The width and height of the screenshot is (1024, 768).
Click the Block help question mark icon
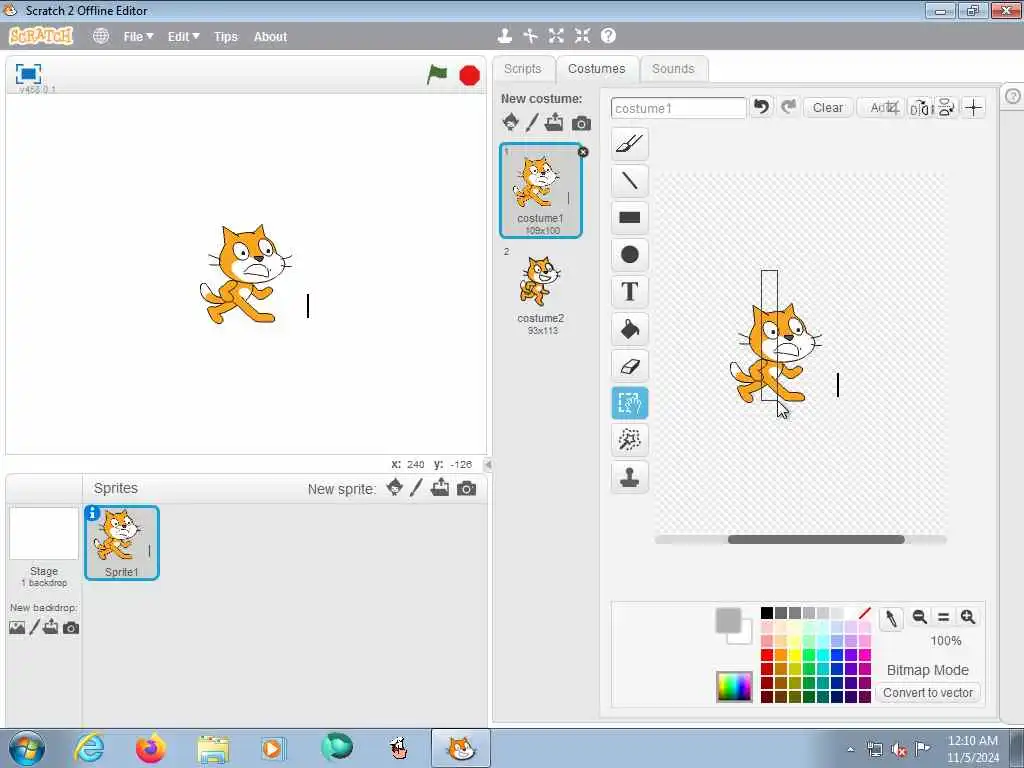(x=609, y=36)
